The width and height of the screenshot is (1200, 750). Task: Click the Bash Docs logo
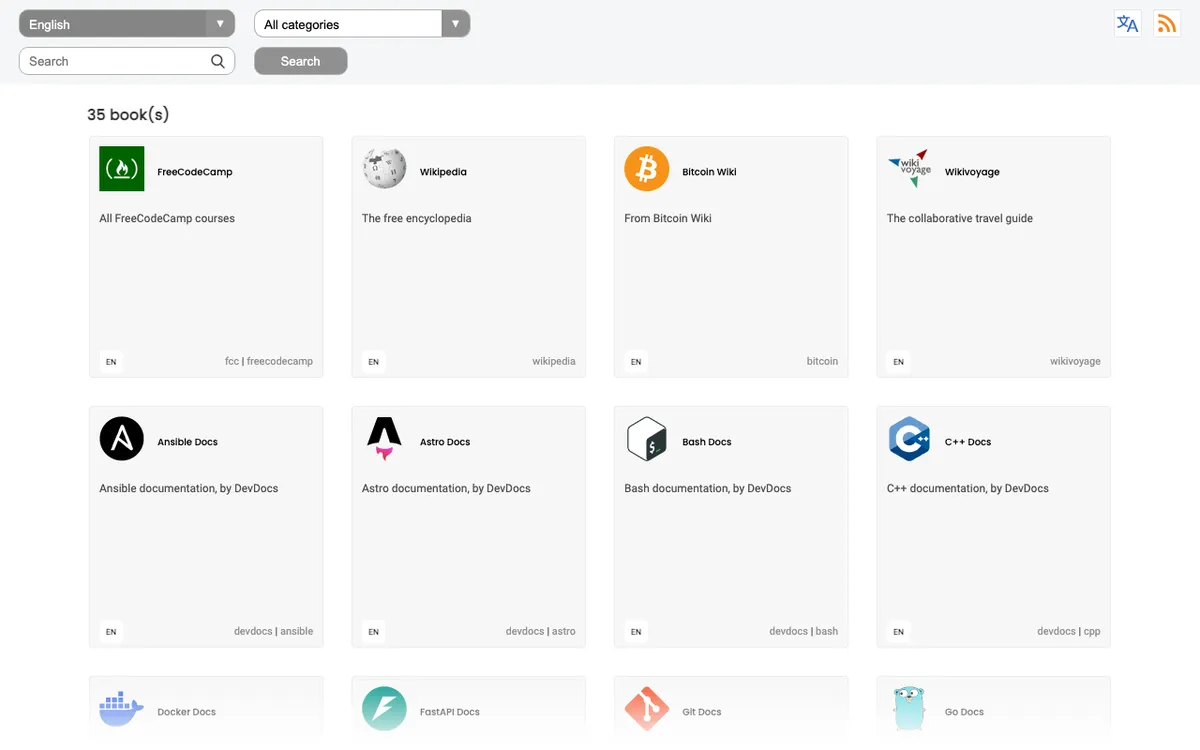647,439
